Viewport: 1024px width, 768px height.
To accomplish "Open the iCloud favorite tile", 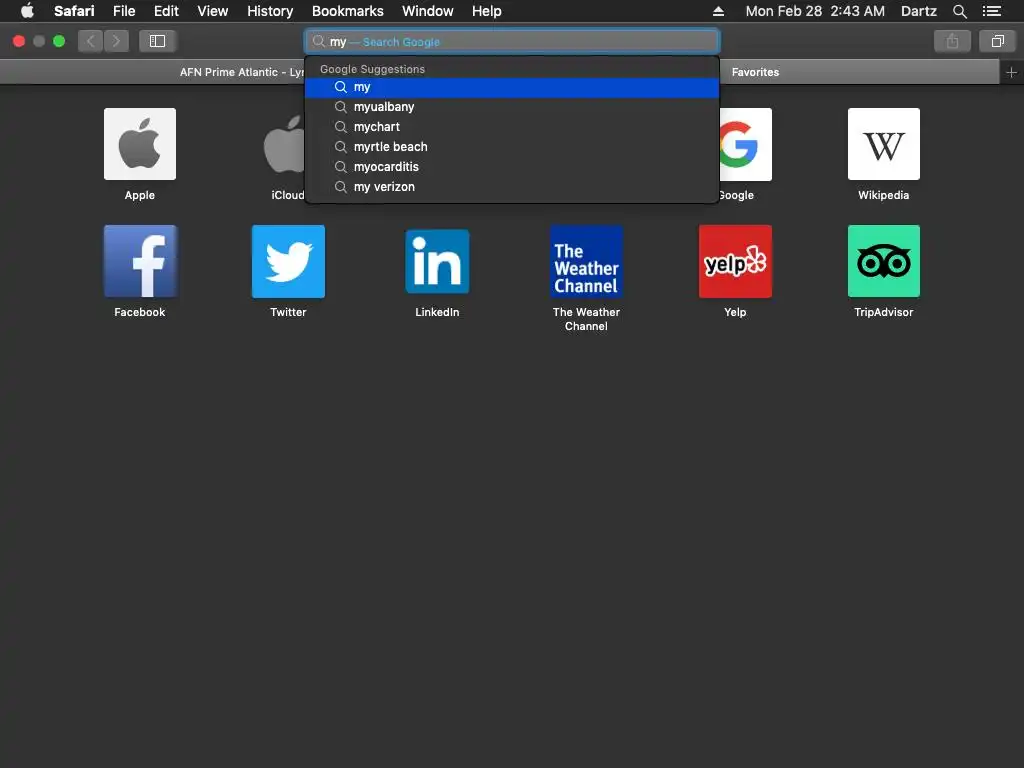I will [x=285, y=144].
